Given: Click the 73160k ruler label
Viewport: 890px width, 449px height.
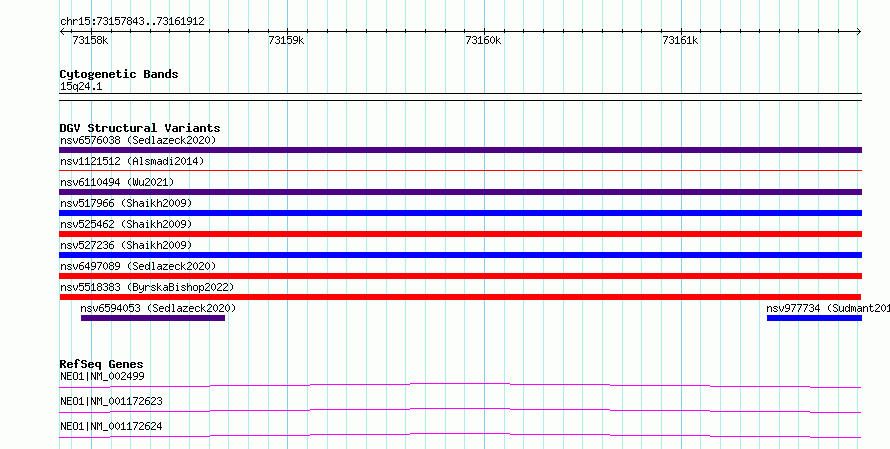Looking at the screenshot, I should click(483, 40).
